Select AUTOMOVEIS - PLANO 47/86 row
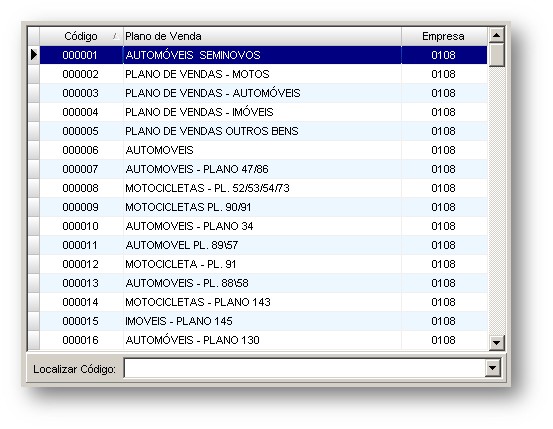This screenshot has width=553, height=429. [x=263, y=169]
